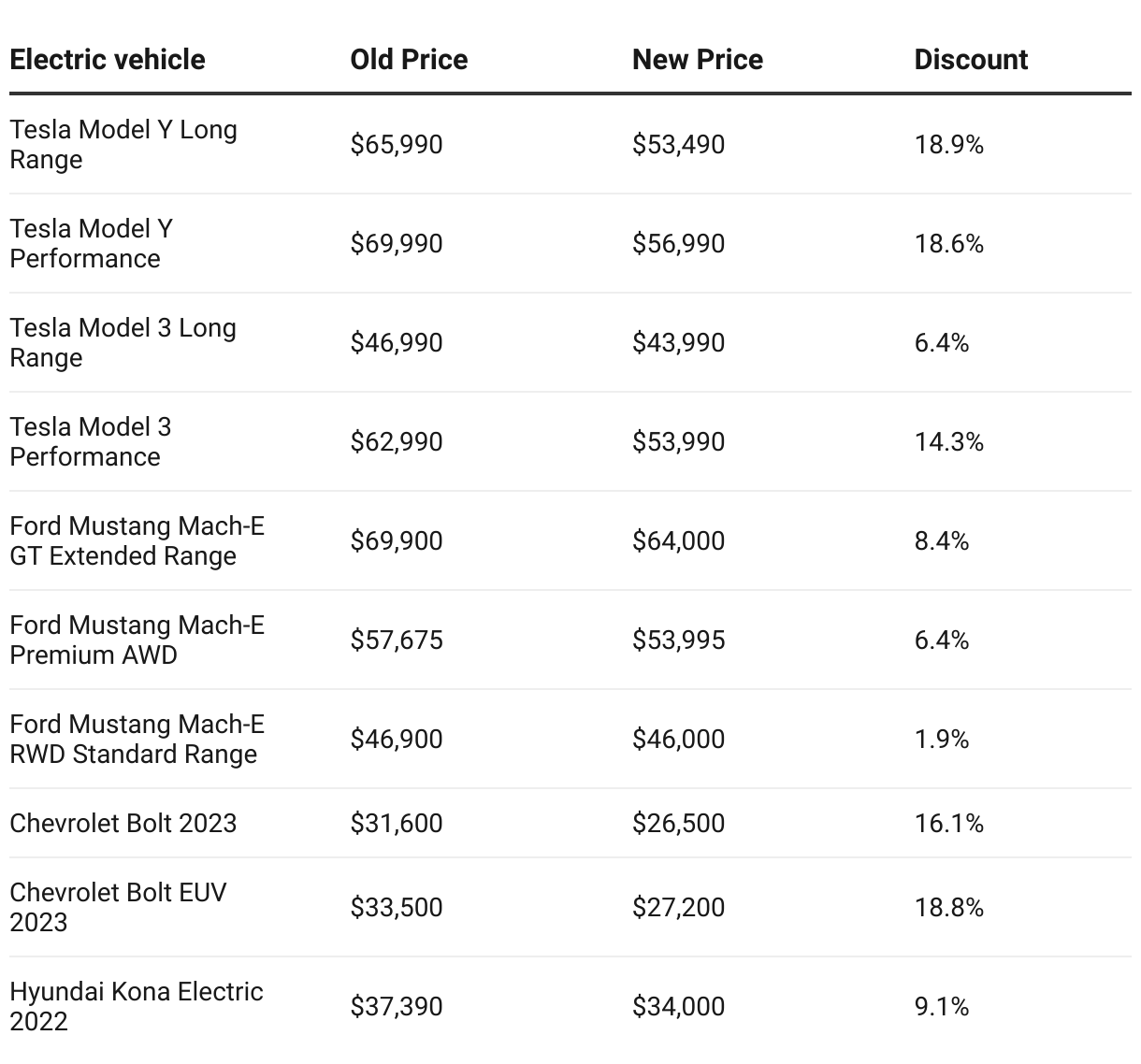Click Ford Mustang Mach-E RWD Standard Range

(x=137, y=740)
